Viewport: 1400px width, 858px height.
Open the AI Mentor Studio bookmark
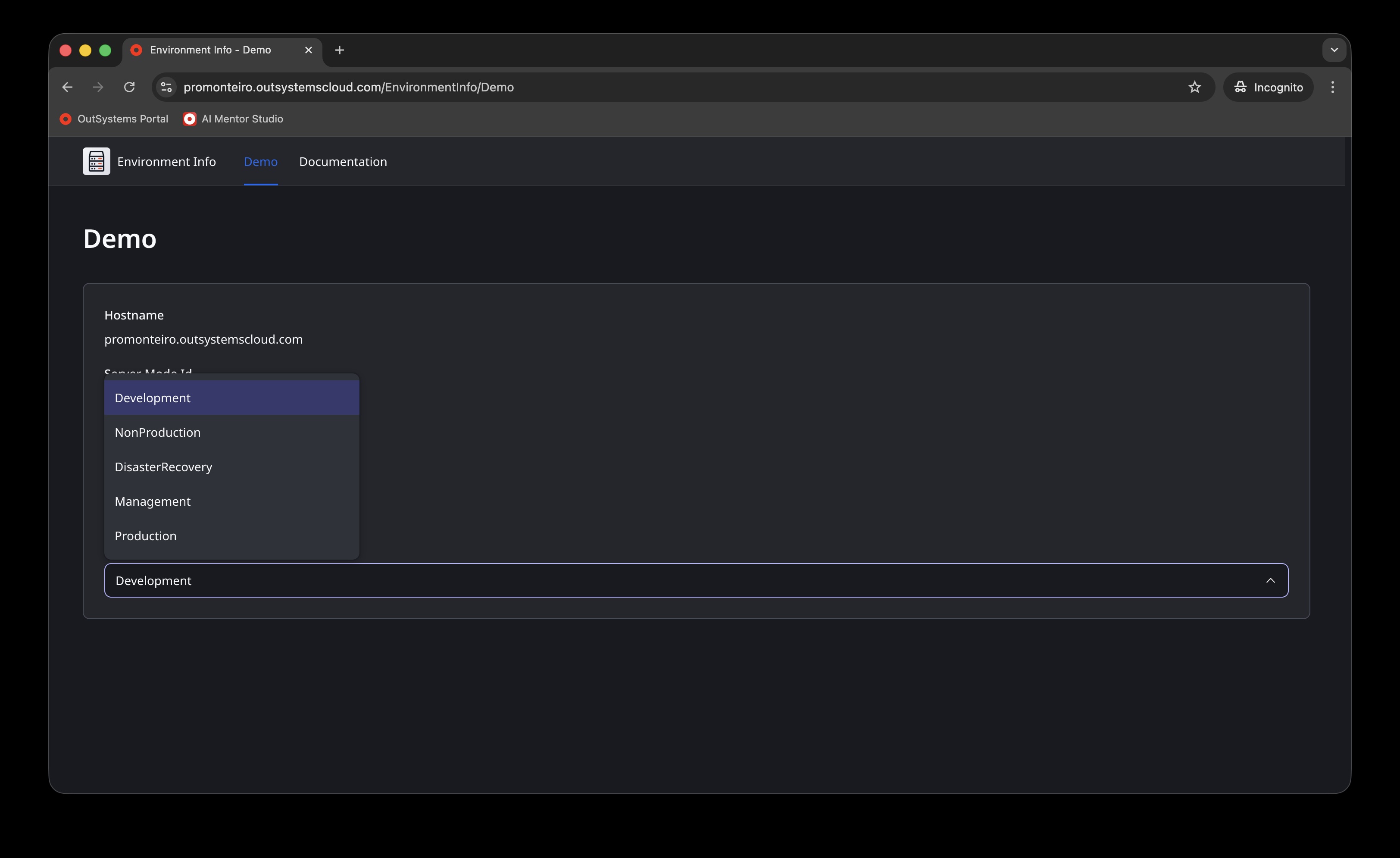pos(234,119)
